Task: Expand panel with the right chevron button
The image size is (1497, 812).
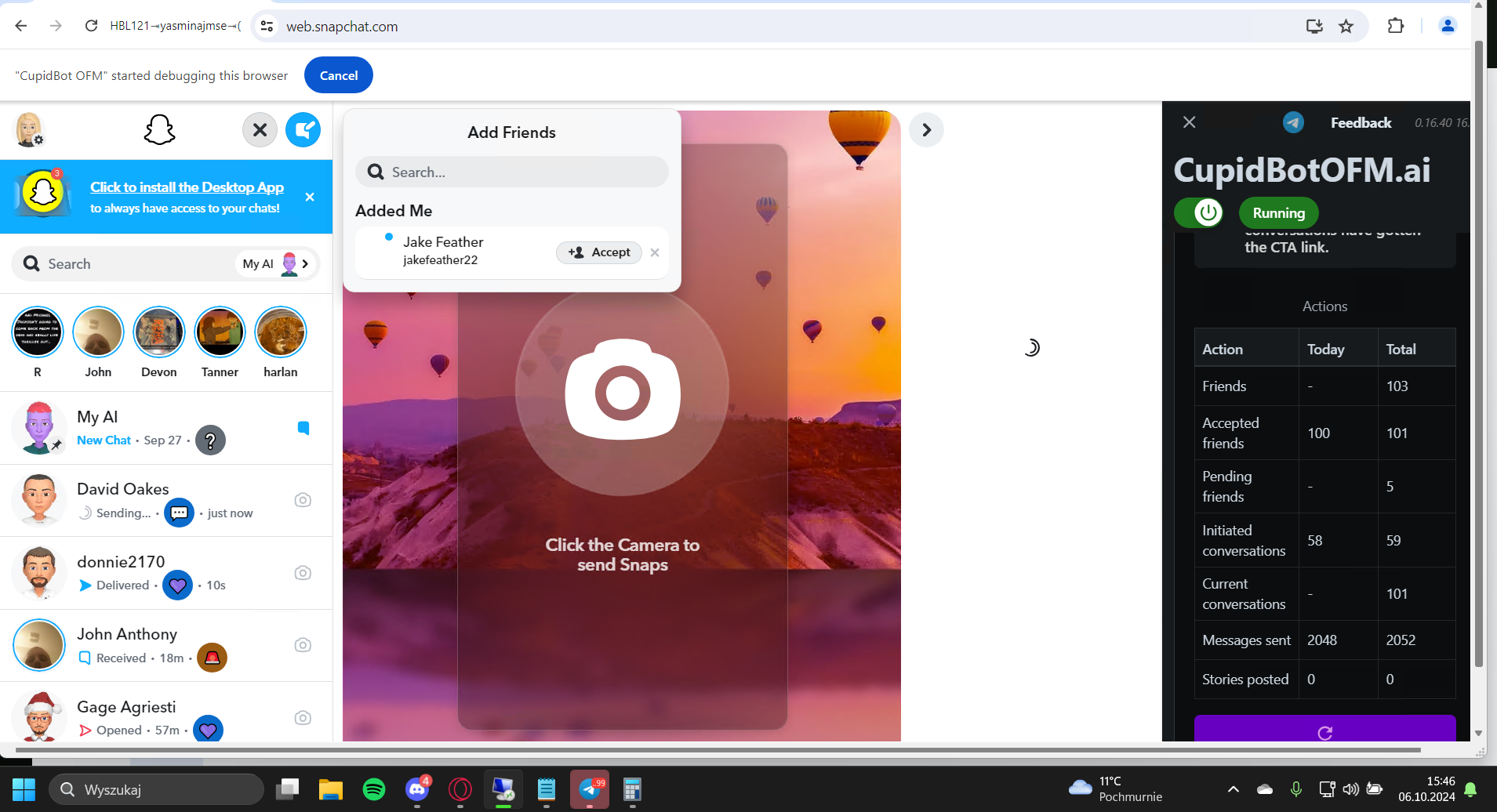Action: point(926,130)
